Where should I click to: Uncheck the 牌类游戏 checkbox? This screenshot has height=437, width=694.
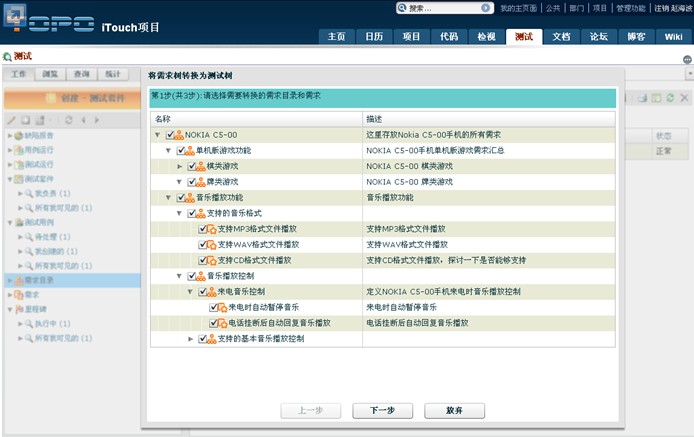(192, 182)
